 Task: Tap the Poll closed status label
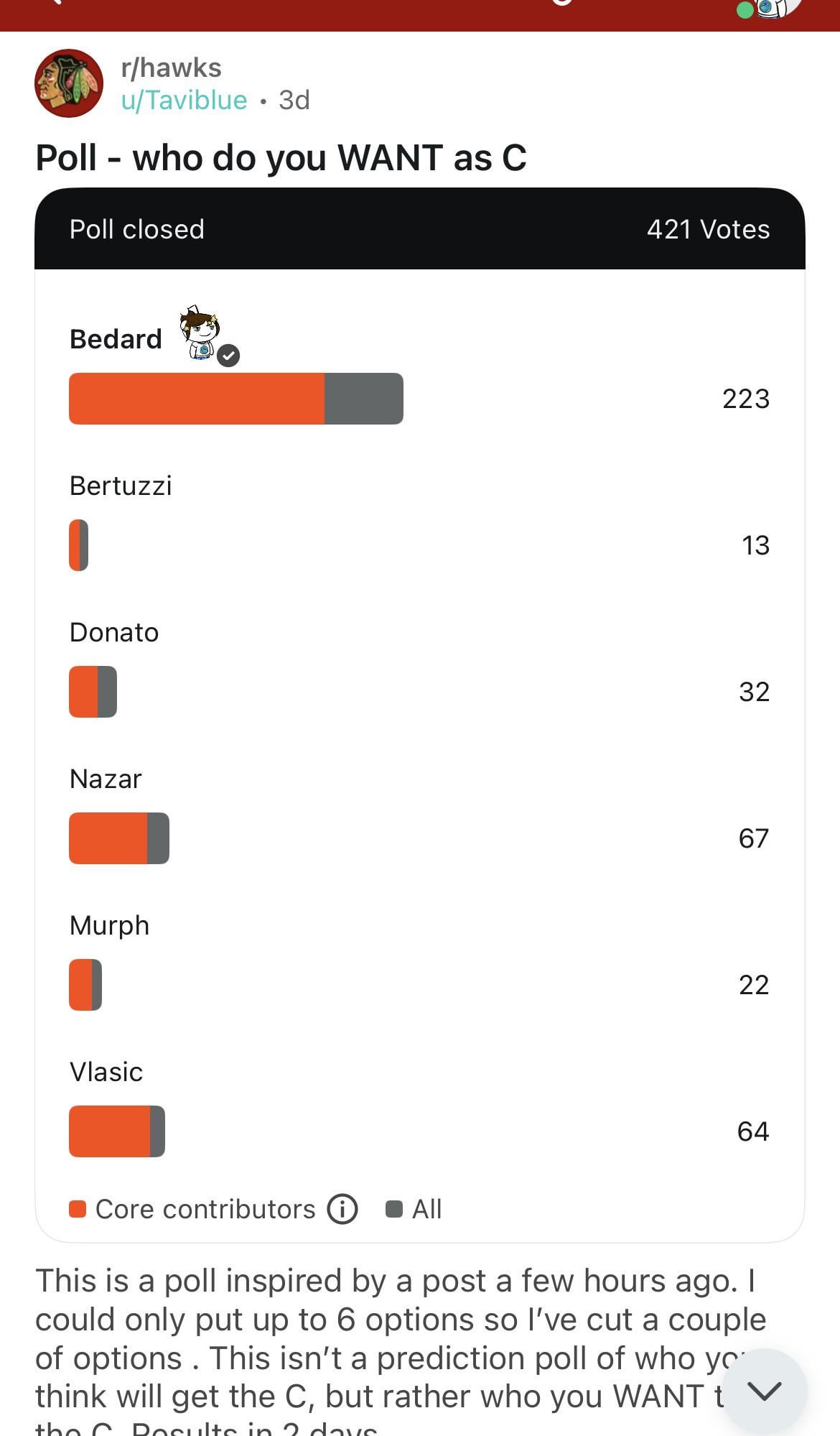click(x=137, y=229)
